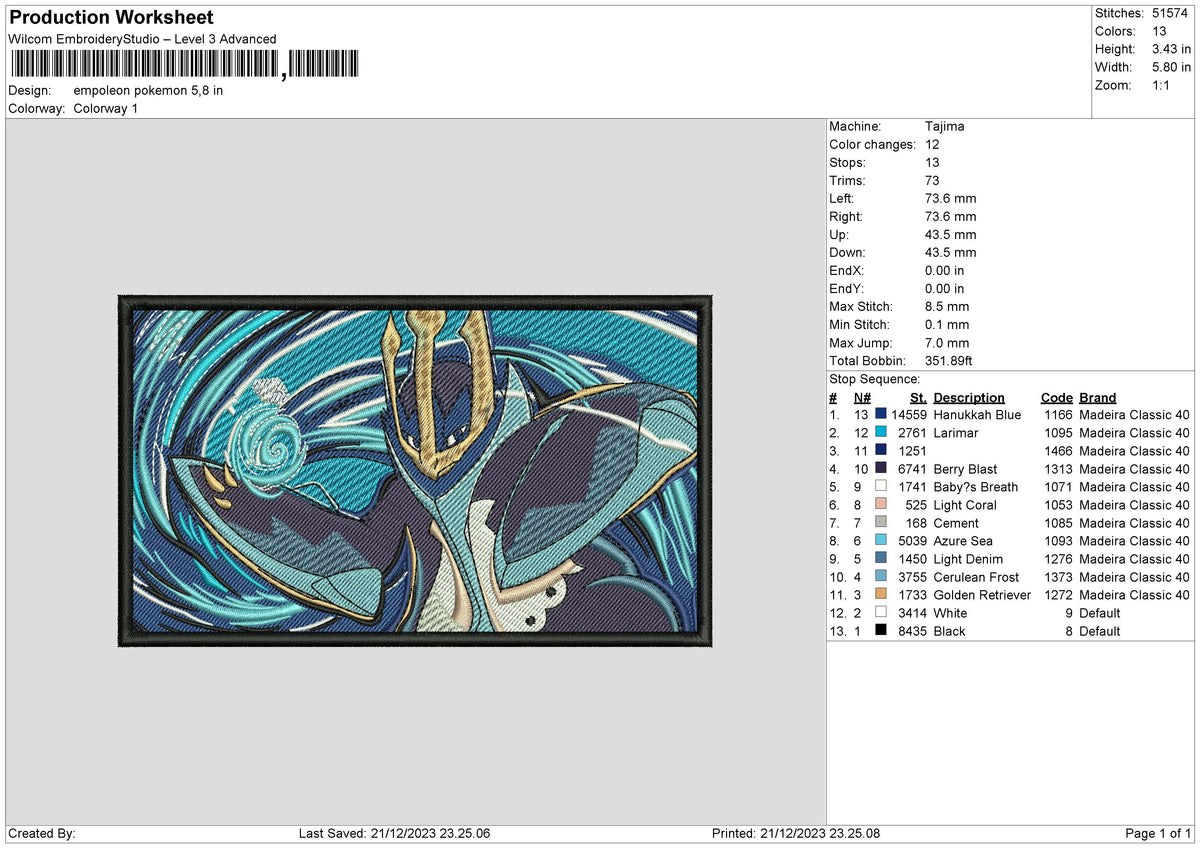Click the Colorway 1 value

coord(105,108)
